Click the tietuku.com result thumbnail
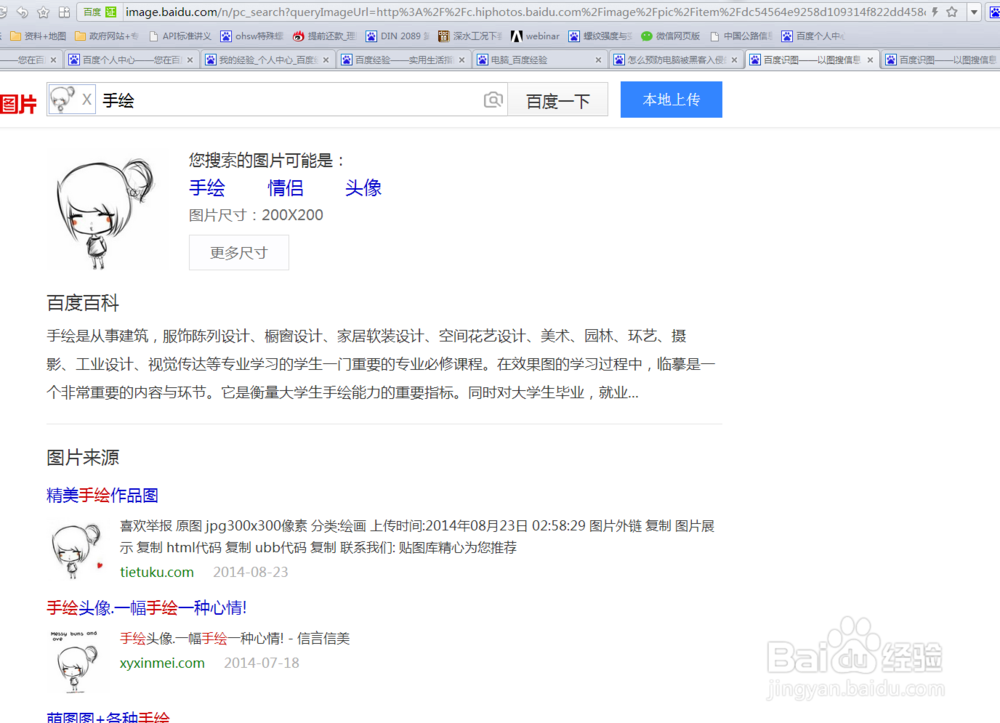 click(77, 550)
